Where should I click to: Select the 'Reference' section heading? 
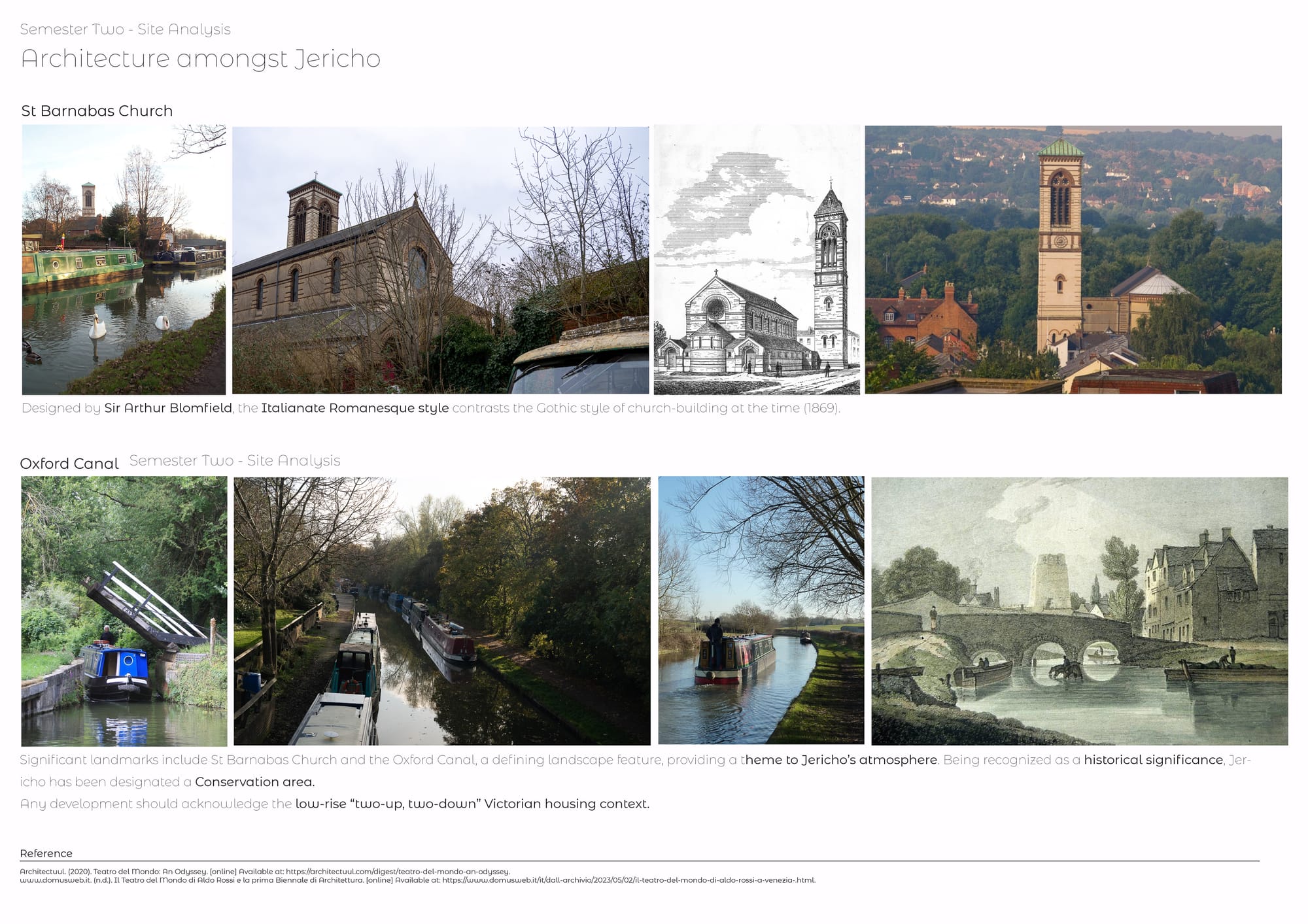pyautogui.click(x=46, y=853)
